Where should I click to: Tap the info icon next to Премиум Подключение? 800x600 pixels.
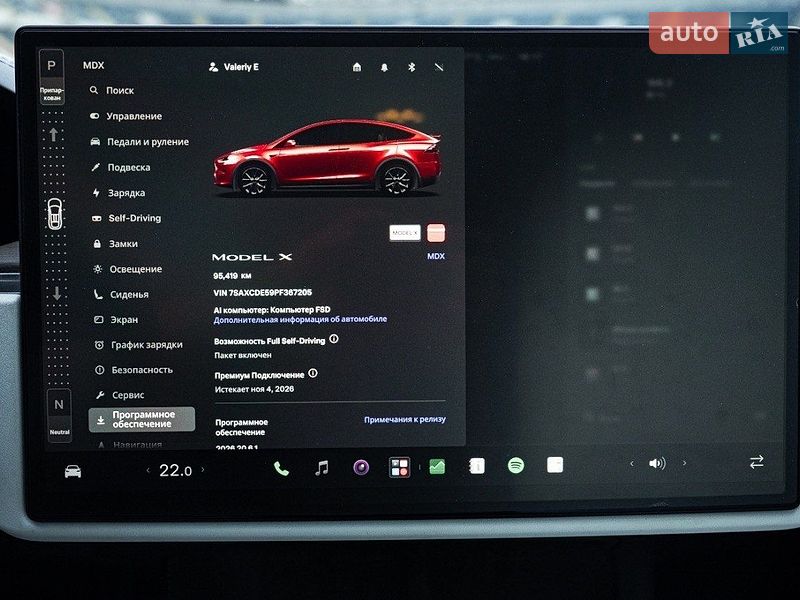click(x=313, y=373)
